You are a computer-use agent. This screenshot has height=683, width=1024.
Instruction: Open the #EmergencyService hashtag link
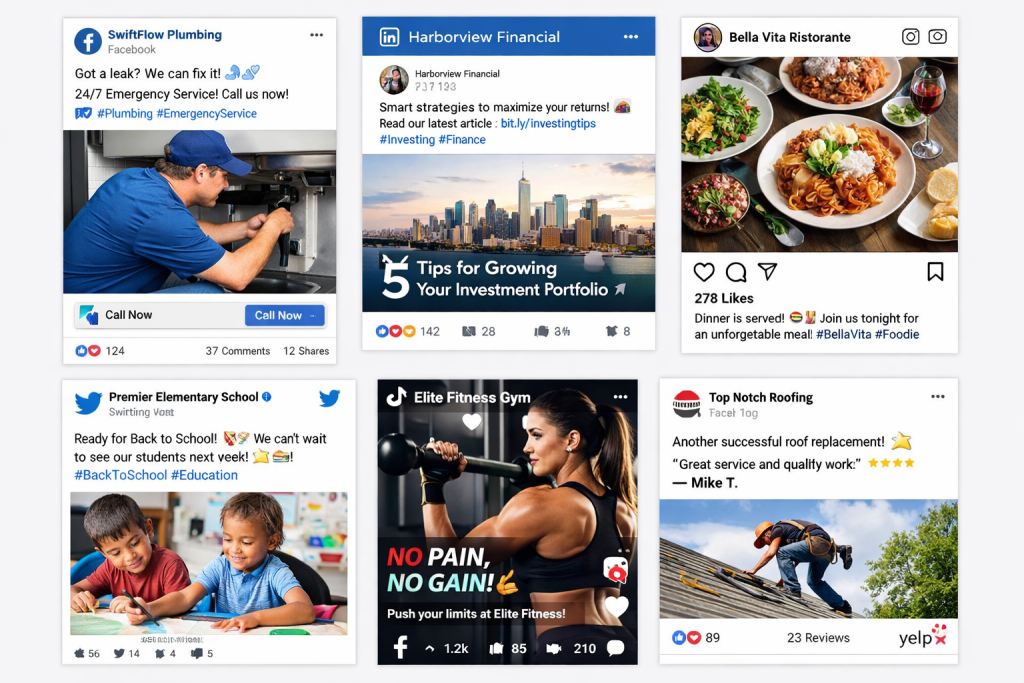tap(206, 114)
